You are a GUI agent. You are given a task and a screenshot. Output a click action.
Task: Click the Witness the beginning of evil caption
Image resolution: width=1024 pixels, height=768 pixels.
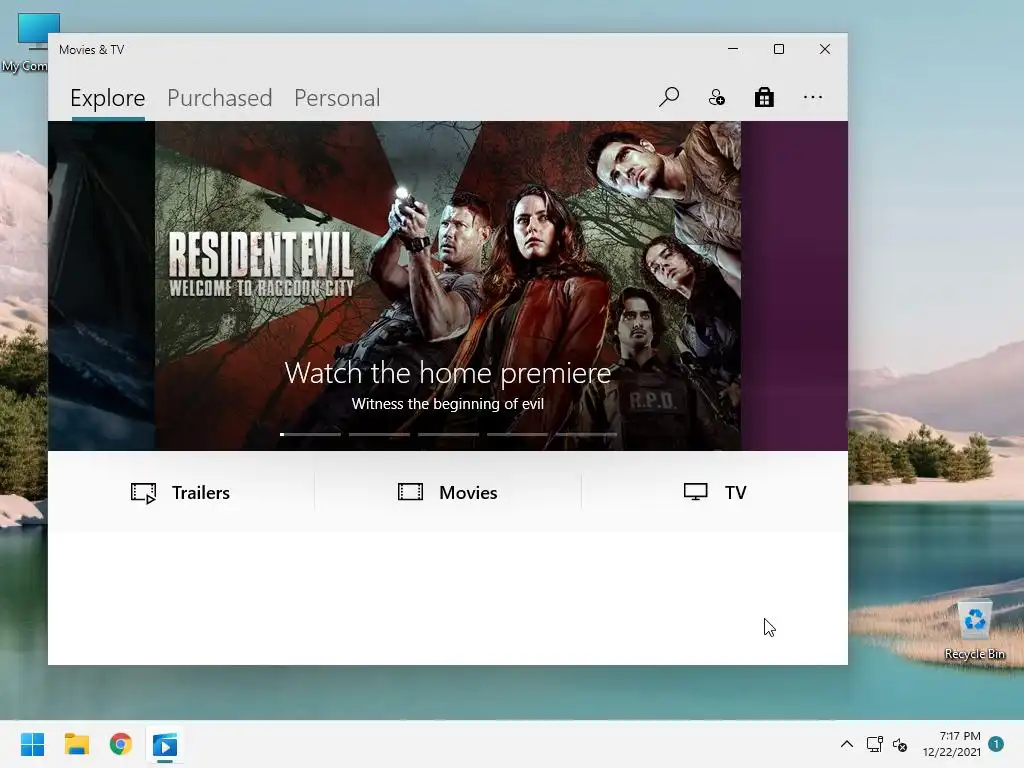(448, 404)
